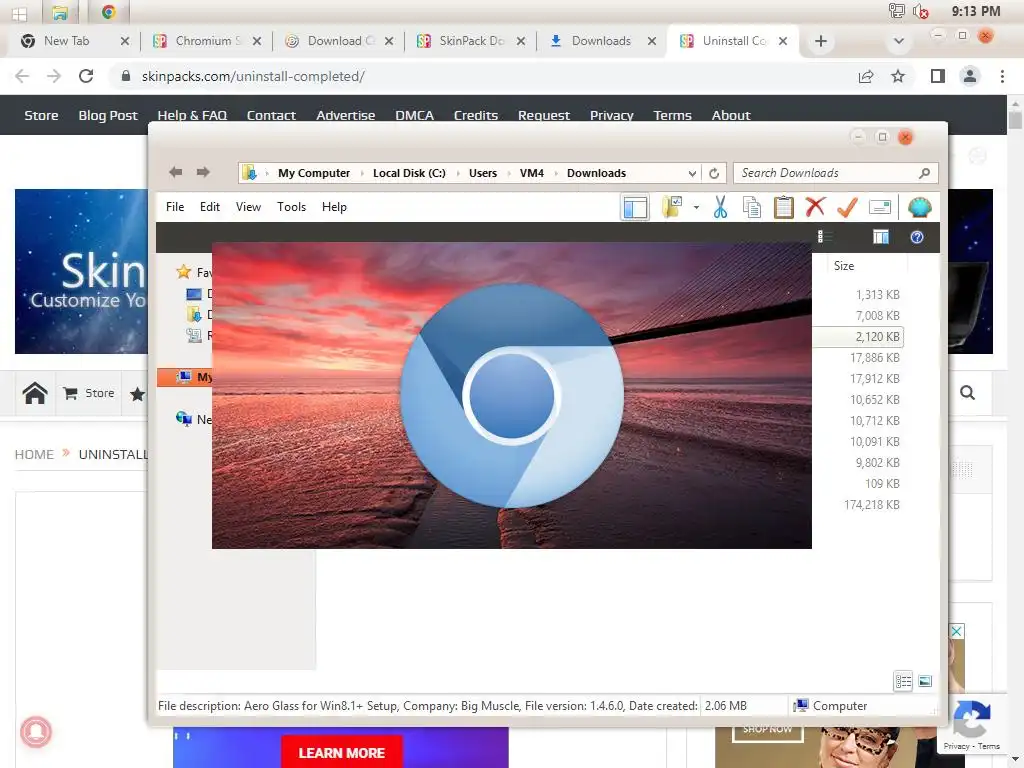
Task: Reload the skinpacks.com page
Action: point(86,76)
